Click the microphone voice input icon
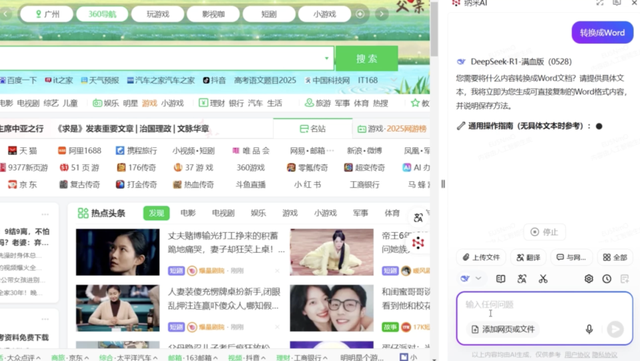Screen dimensions: 640x361 click(x=589, y=329)
